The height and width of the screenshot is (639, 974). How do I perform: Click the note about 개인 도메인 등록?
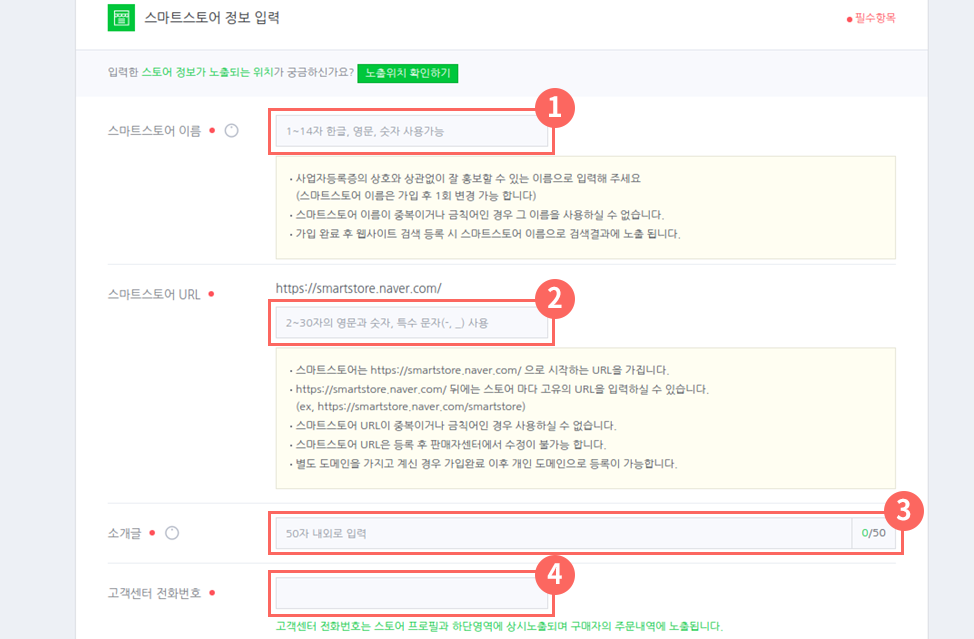pyautogui.click(x=483, y=464)
